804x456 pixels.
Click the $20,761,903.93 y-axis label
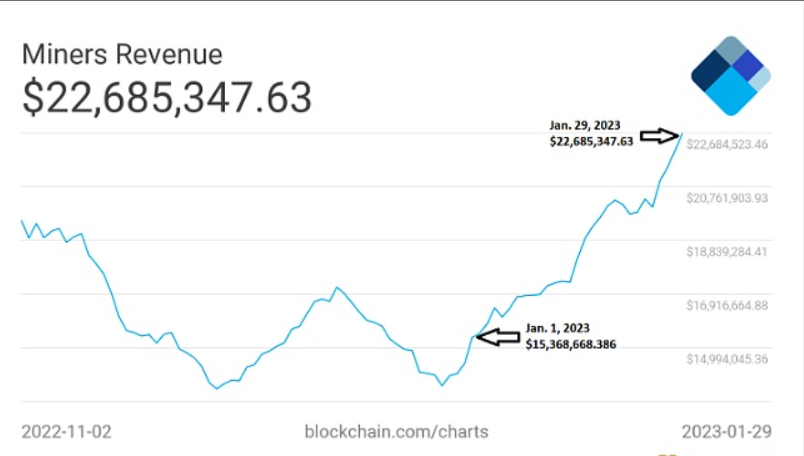726,198
